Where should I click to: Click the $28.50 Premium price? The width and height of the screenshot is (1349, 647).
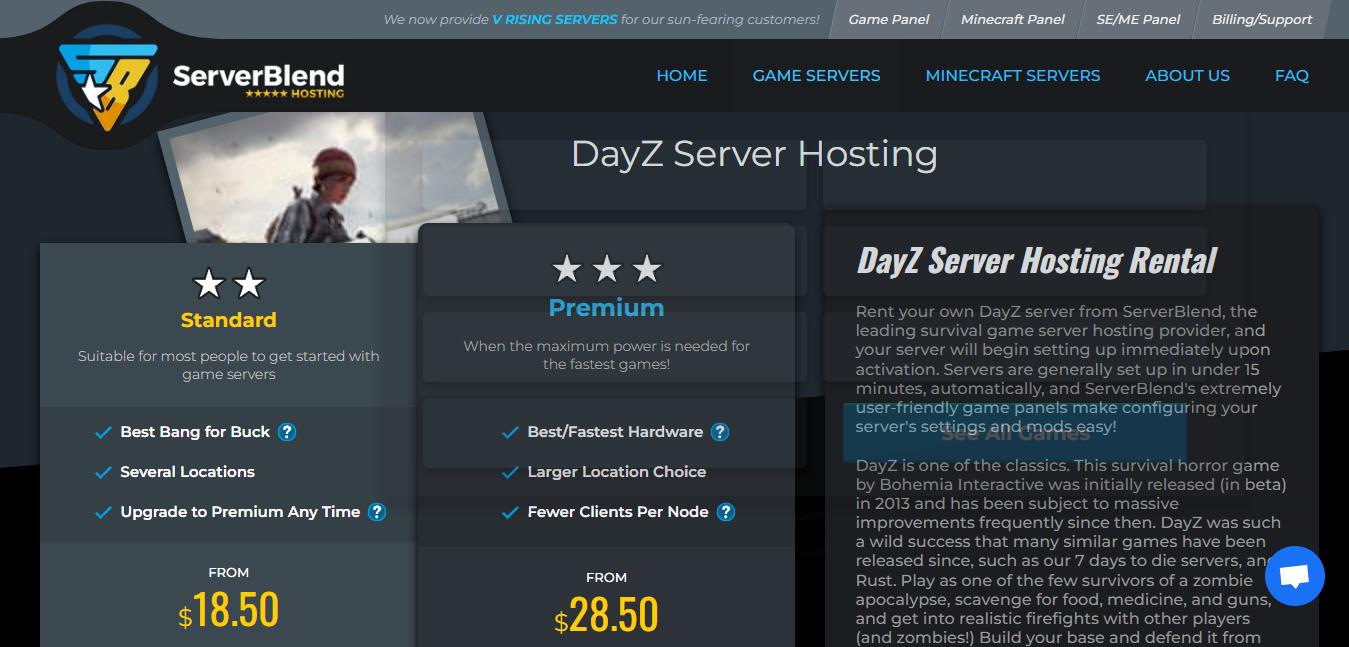[606, 615]
